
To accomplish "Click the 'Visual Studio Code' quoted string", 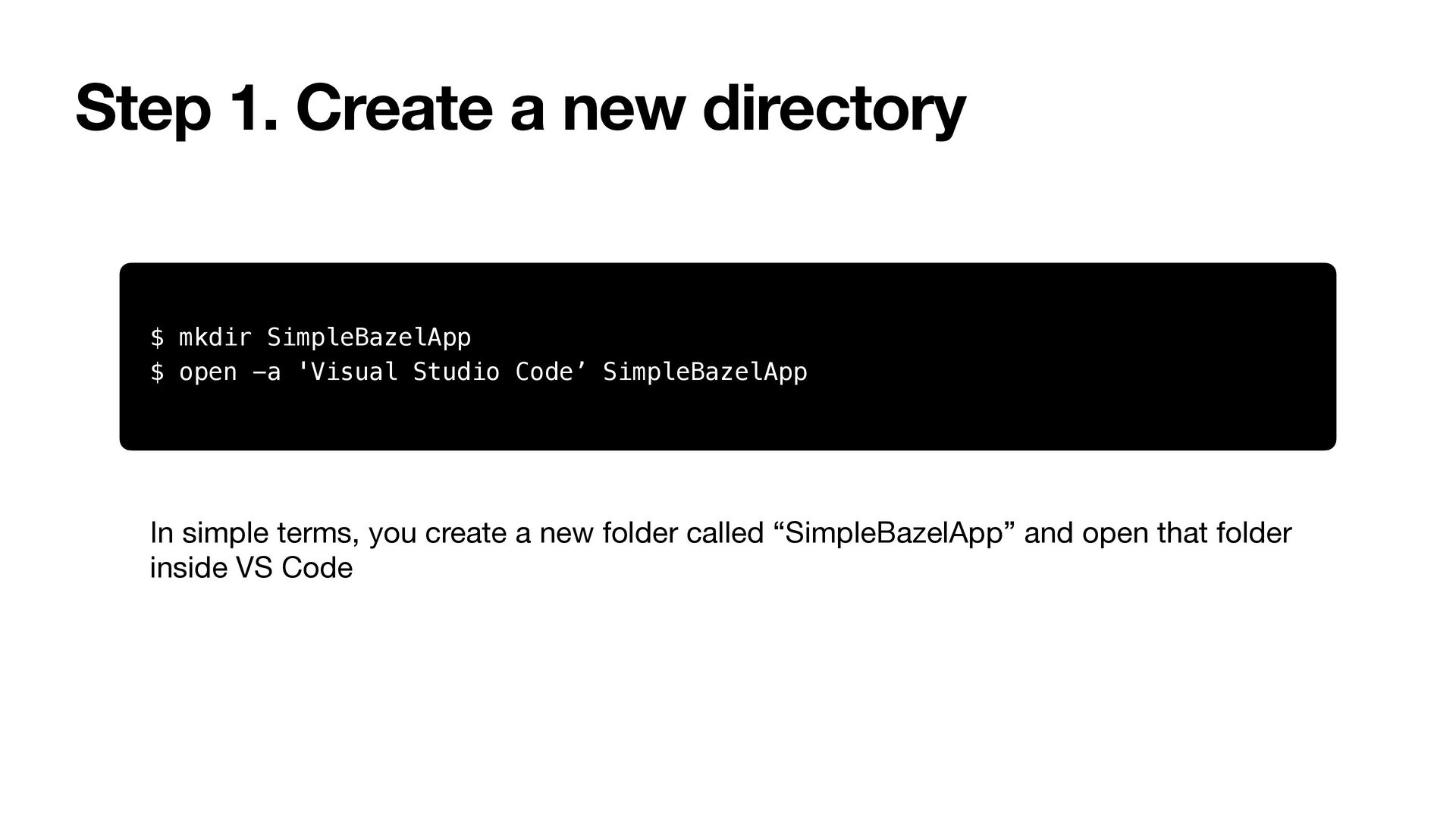I will [442, 372].
